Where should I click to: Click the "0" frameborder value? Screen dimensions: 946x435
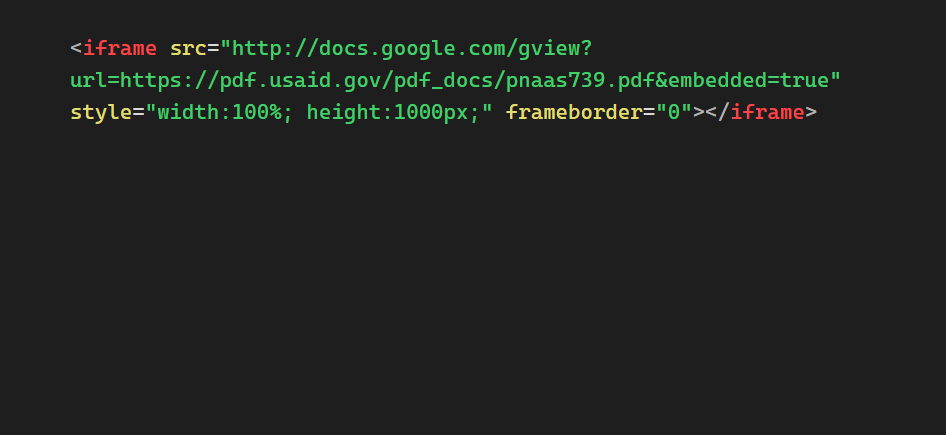(x=674, y=112)
